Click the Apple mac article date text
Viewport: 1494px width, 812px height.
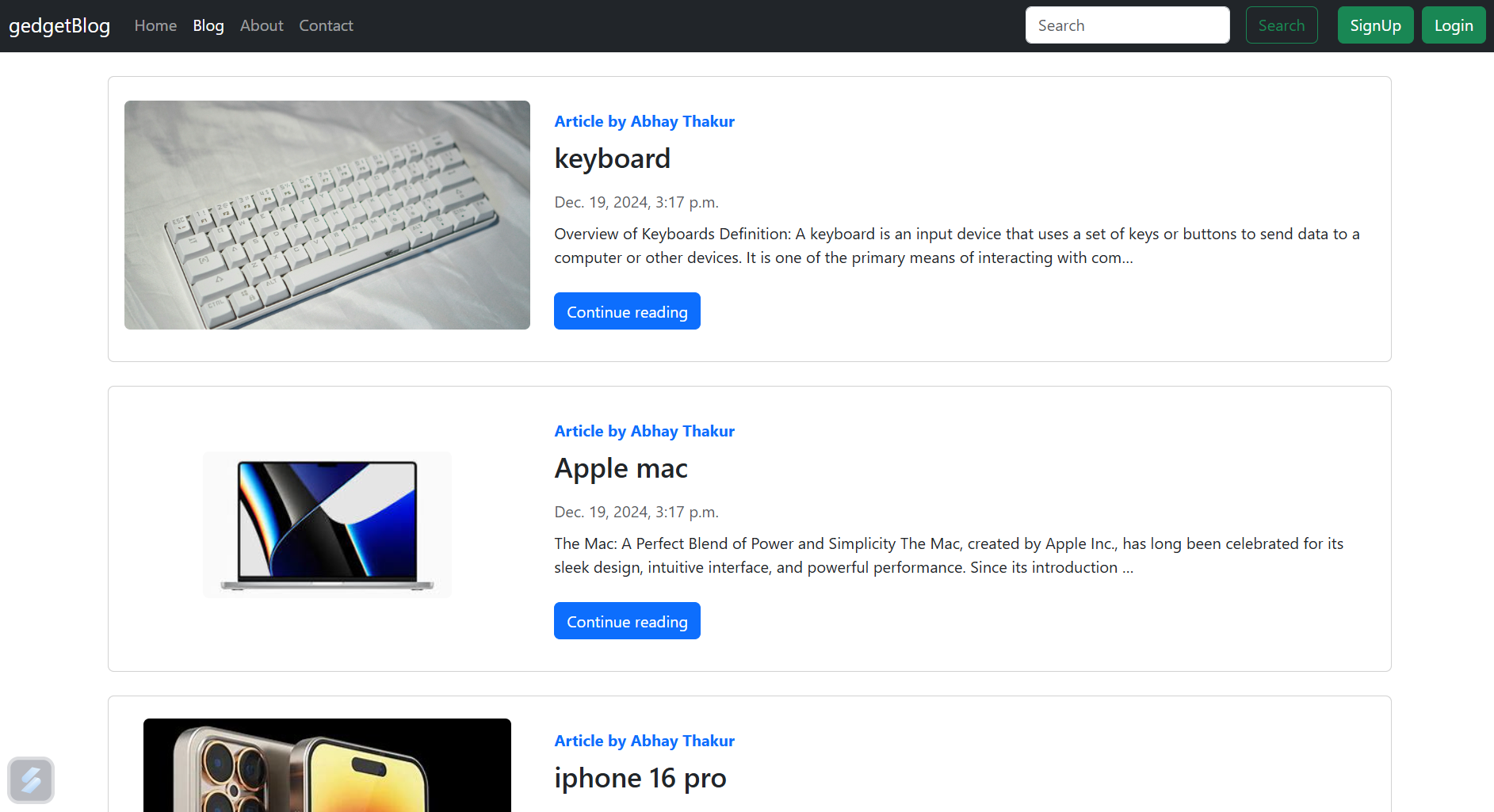pyautogui.click(x=636, y=512)
